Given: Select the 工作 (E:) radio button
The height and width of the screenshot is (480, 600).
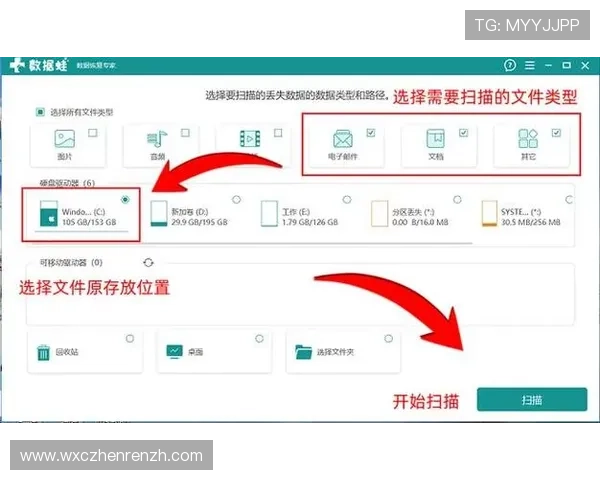Looking at the screenshot, I should click(347, 199).
